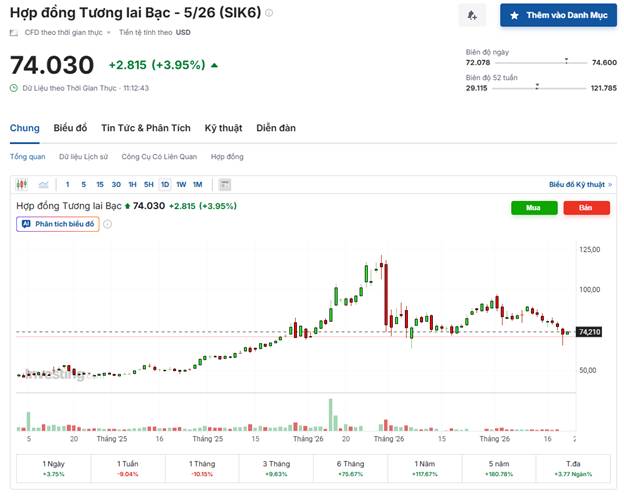
Task: Click the clock icon beside real-time data
Action: click(x=14, y=88)
